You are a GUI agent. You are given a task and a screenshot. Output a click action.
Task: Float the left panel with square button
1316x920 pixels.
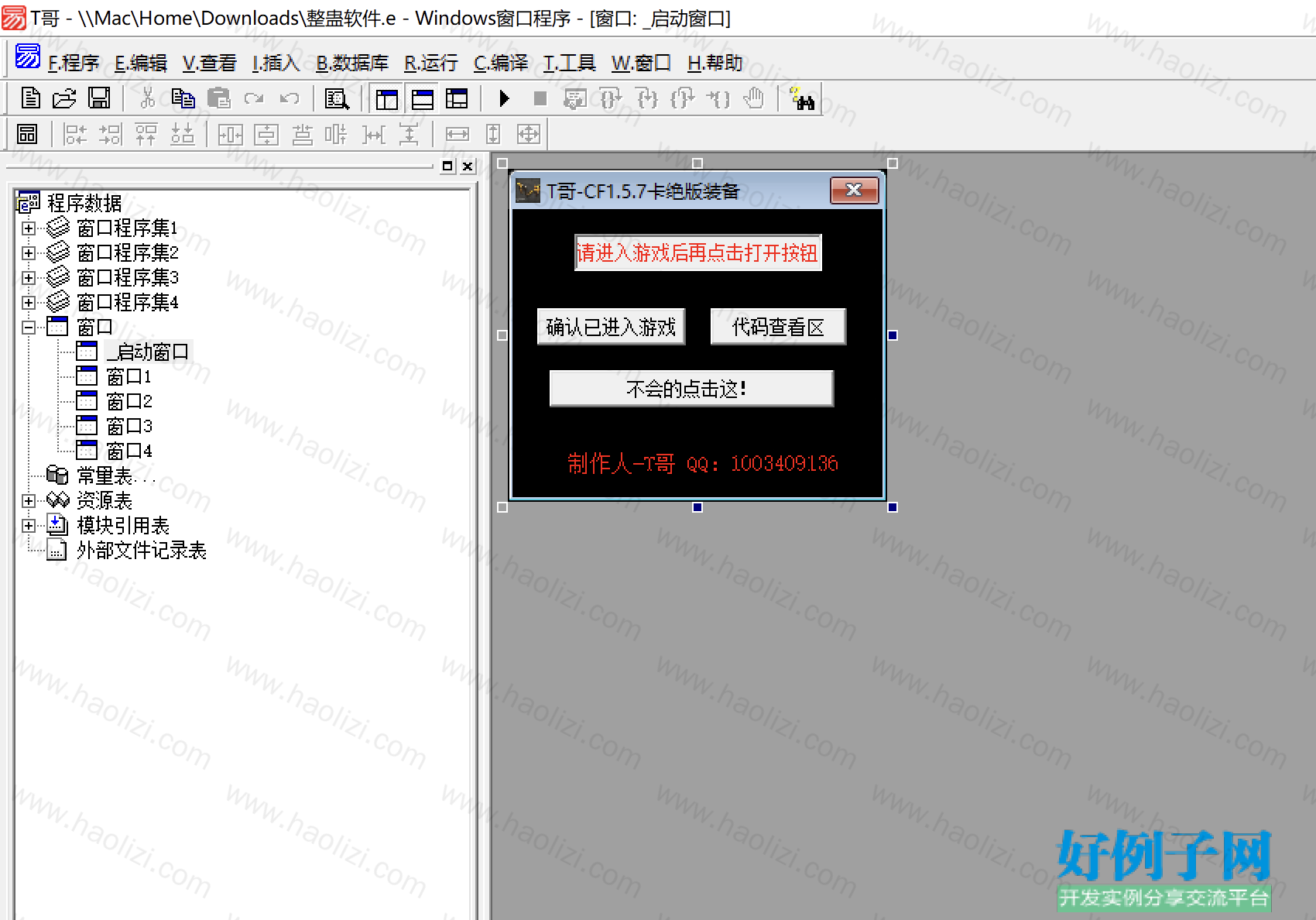[447, 166]
